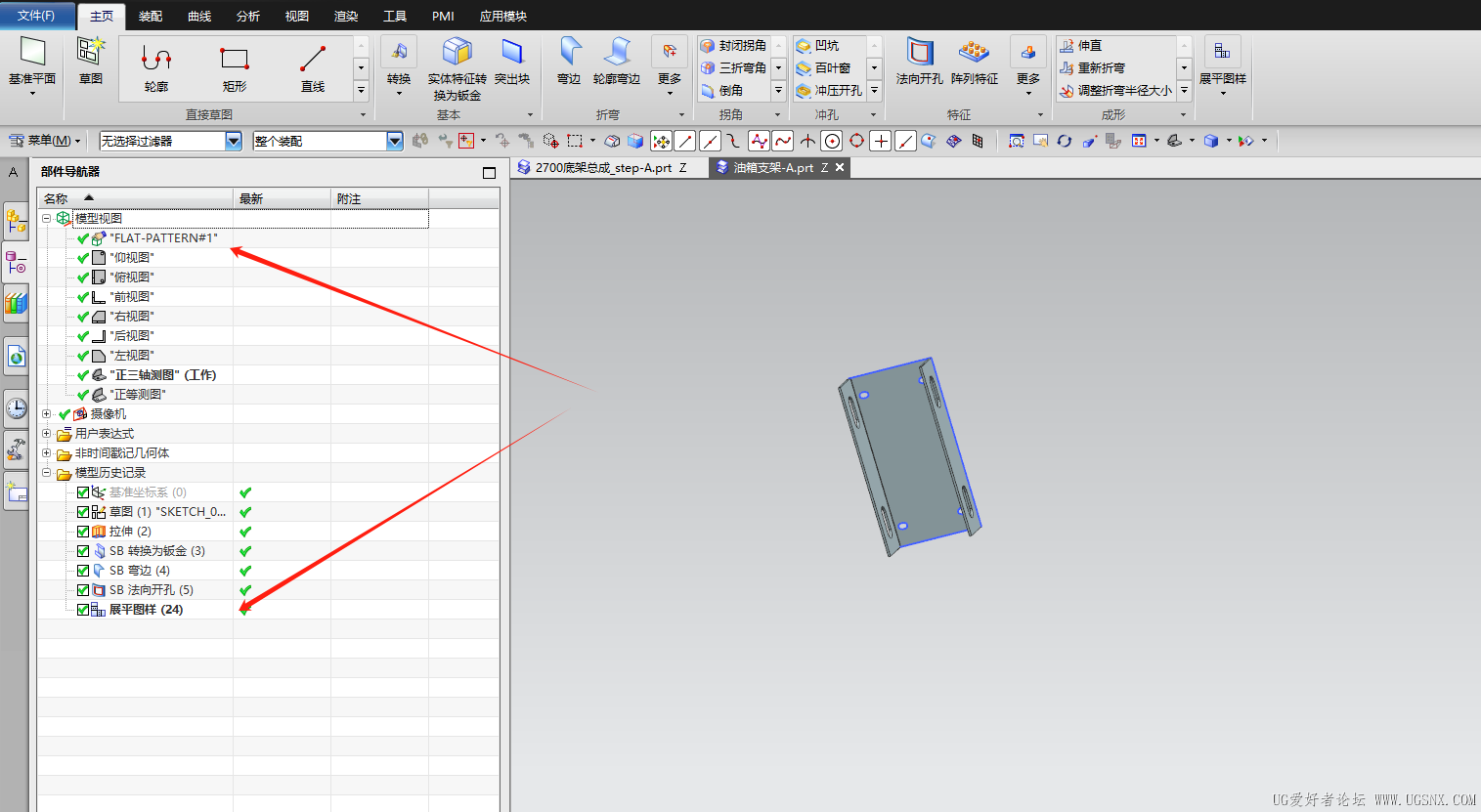Switch to 2700底架总成_step-A.prt document tab
The width and height of the screenshot is (1481, 812).
tap(605, 168)
